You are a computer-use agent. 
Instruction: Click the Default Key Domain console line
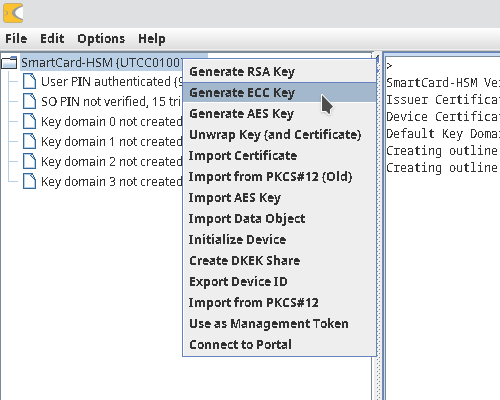(443, 133)
